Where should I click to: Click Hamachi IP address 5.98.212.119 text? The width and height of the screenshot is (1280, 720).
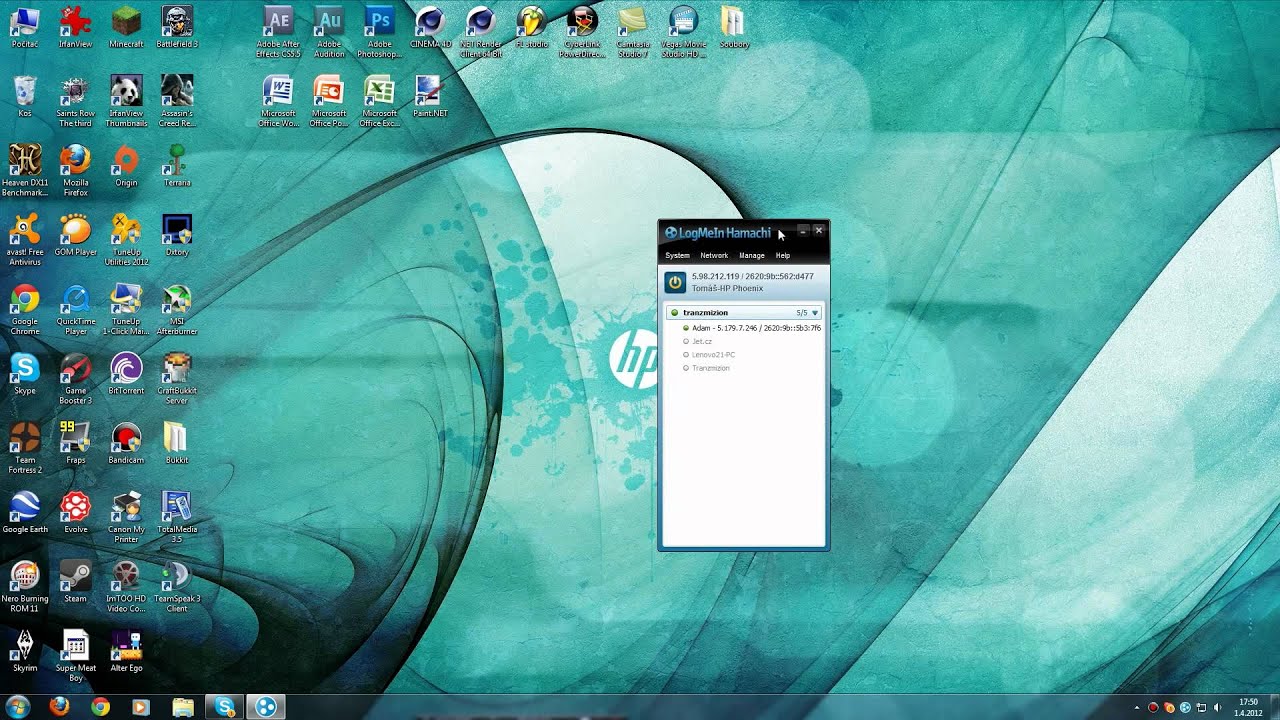point(715,276)
